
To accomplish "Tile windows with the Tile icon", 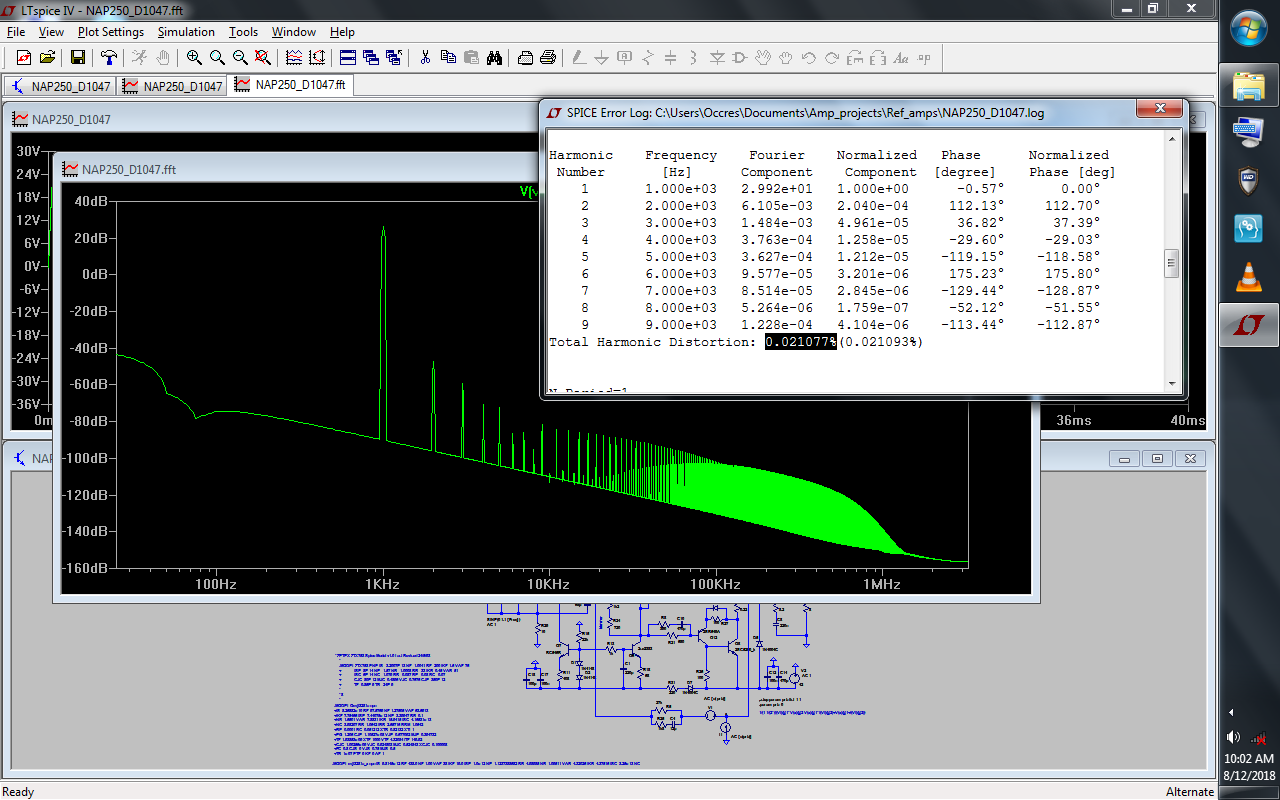I will [x=348, y=57].
